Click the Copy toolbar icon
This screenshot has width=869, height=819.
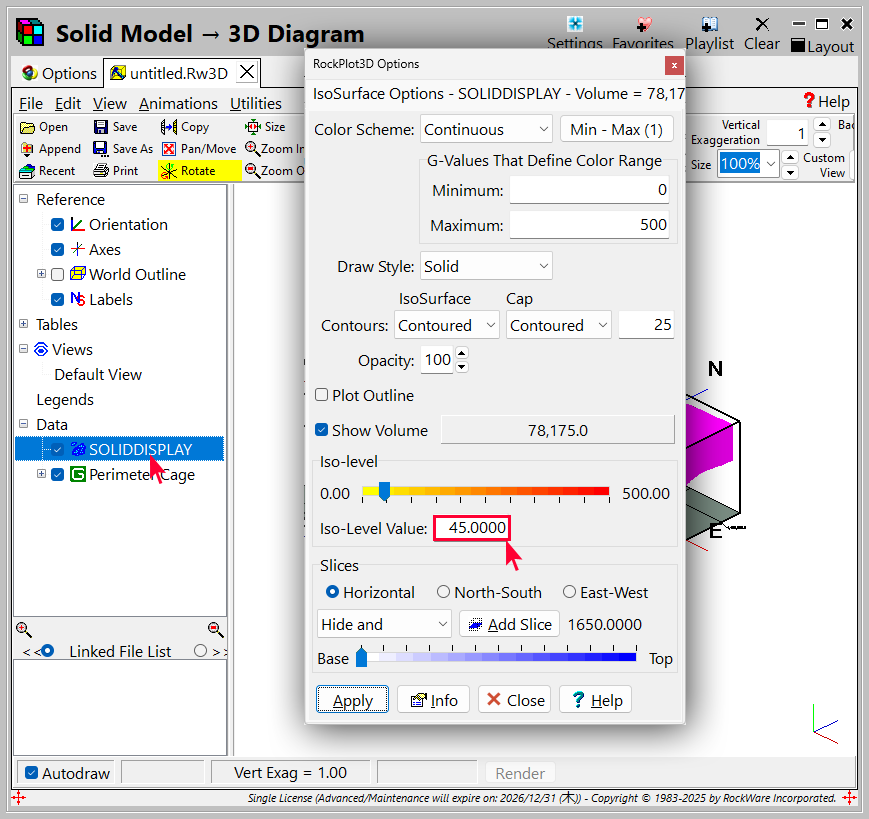[169, 127]
